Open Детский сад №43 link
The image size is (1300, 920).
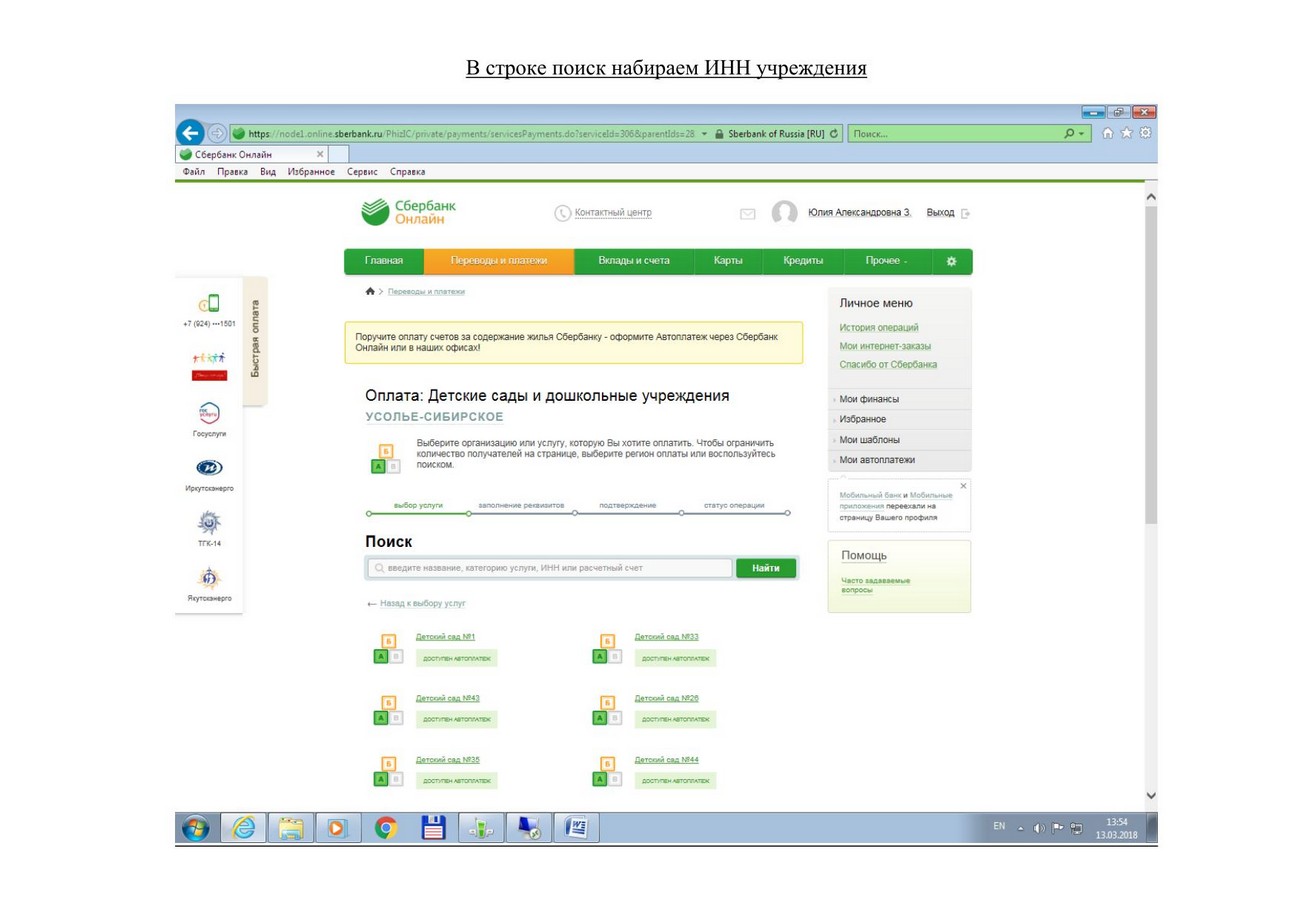pyautogui.click(x=448, y=698)
